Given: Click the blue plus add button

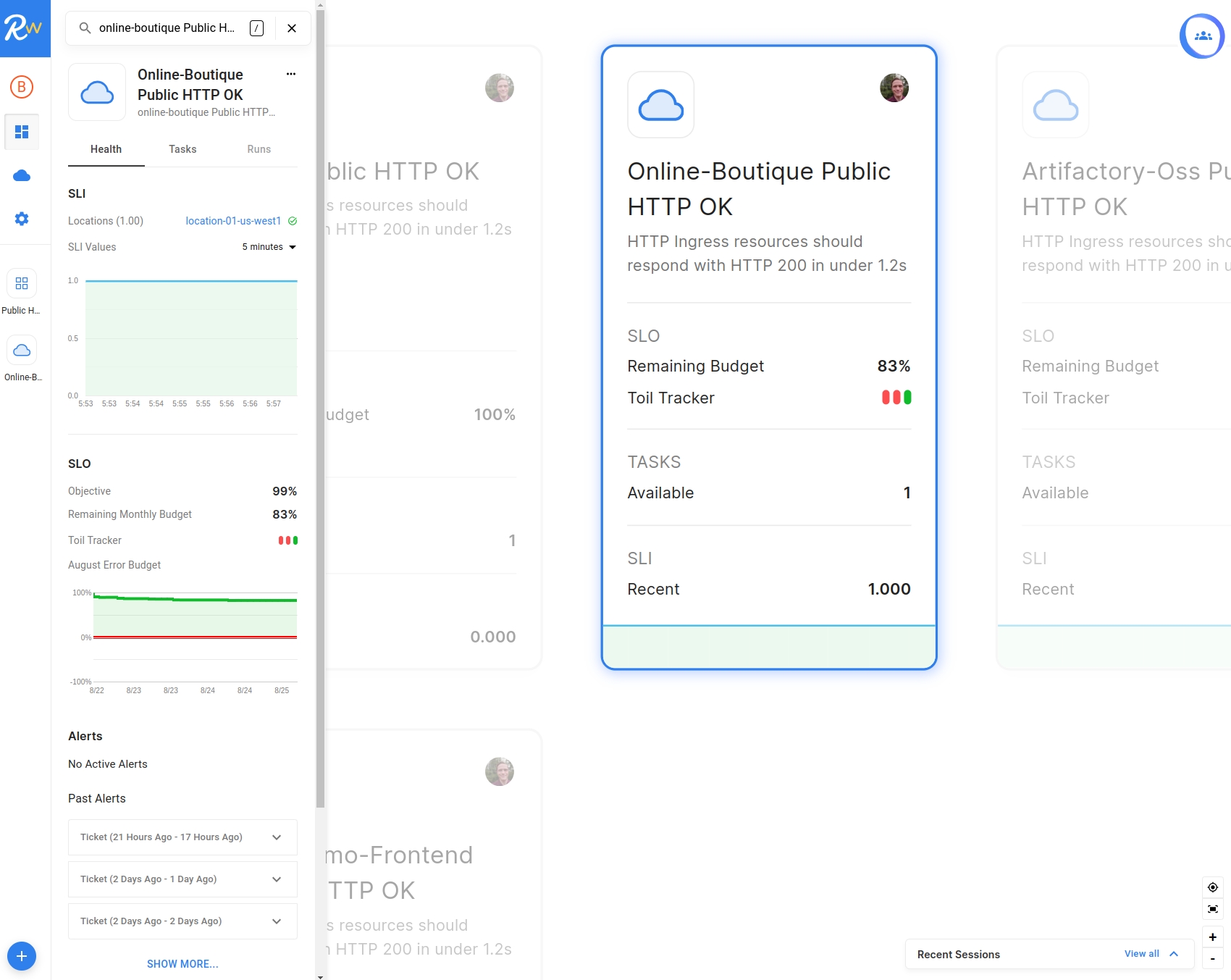Looking at the screenshot, I should pos(22,956).
